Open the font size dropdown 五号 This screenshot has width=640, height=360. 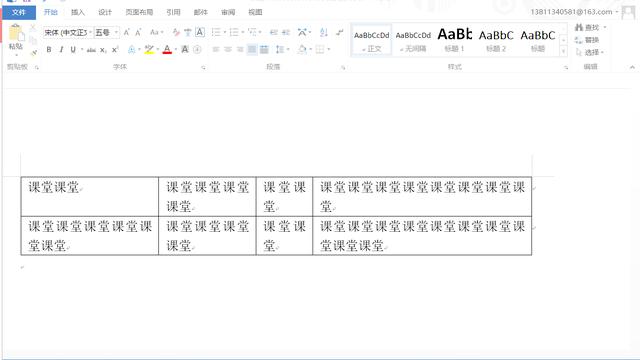[116, 33]
